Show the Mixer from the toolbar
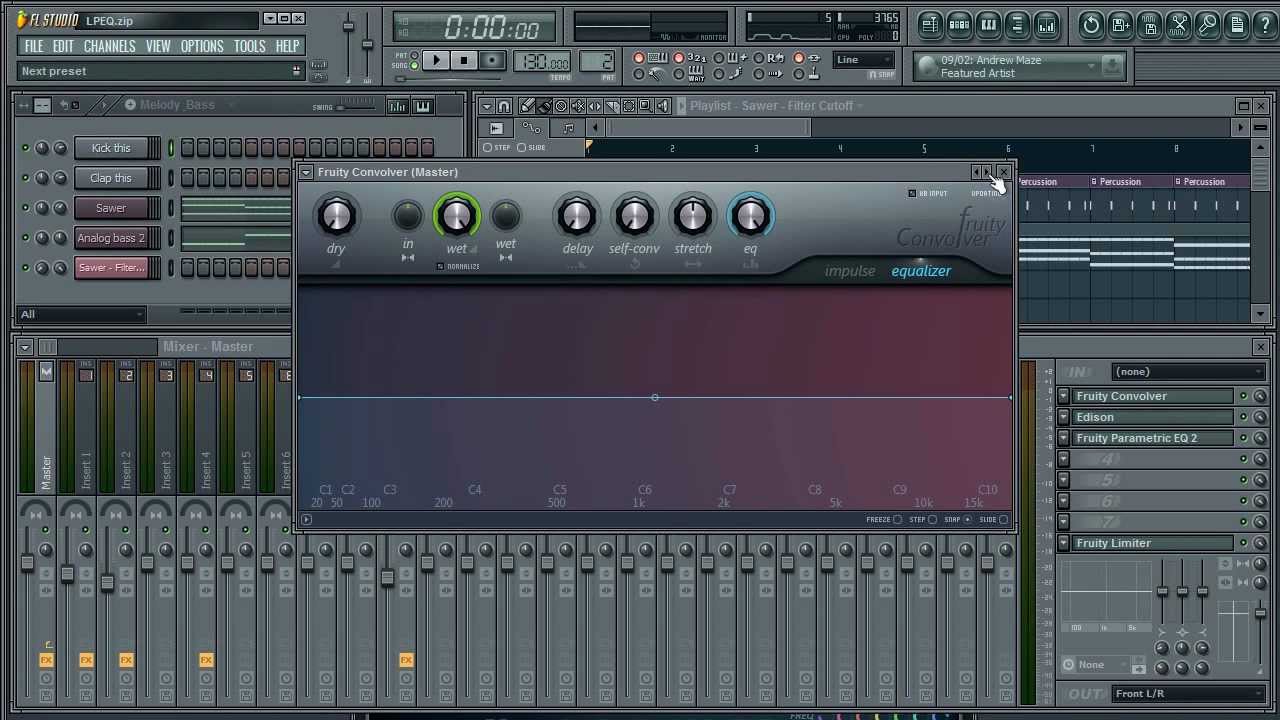1280x720 pixels. tap(1046, 24)
